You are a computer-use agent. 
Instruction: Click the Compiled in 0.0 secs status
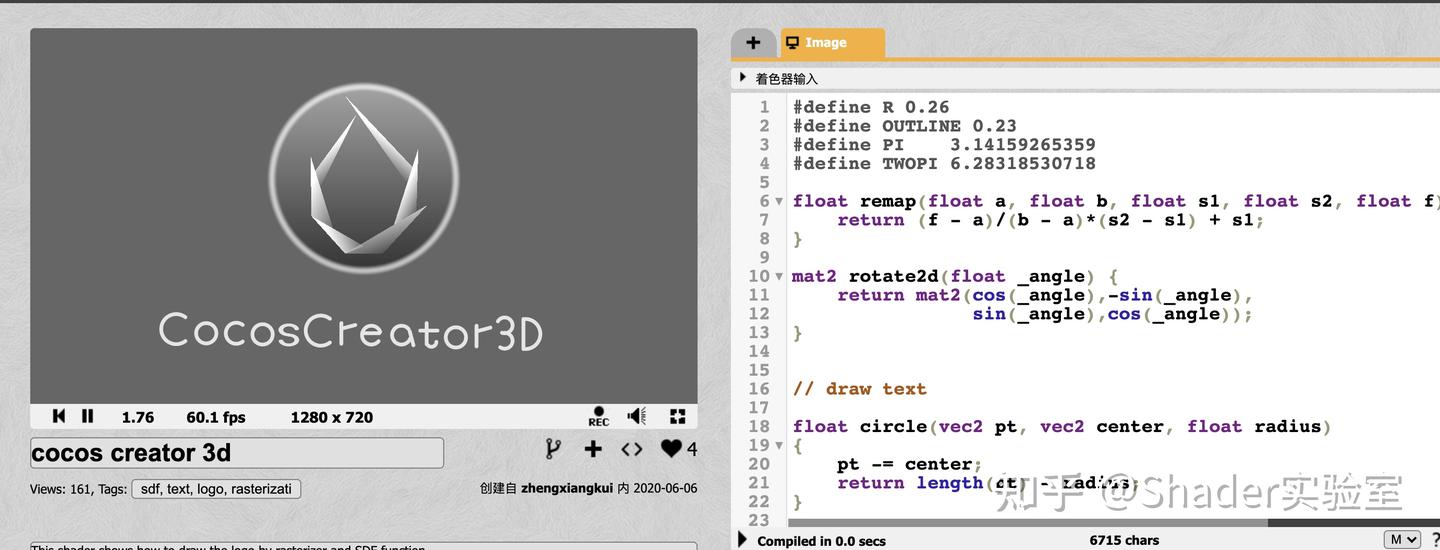tap(821, 541)
